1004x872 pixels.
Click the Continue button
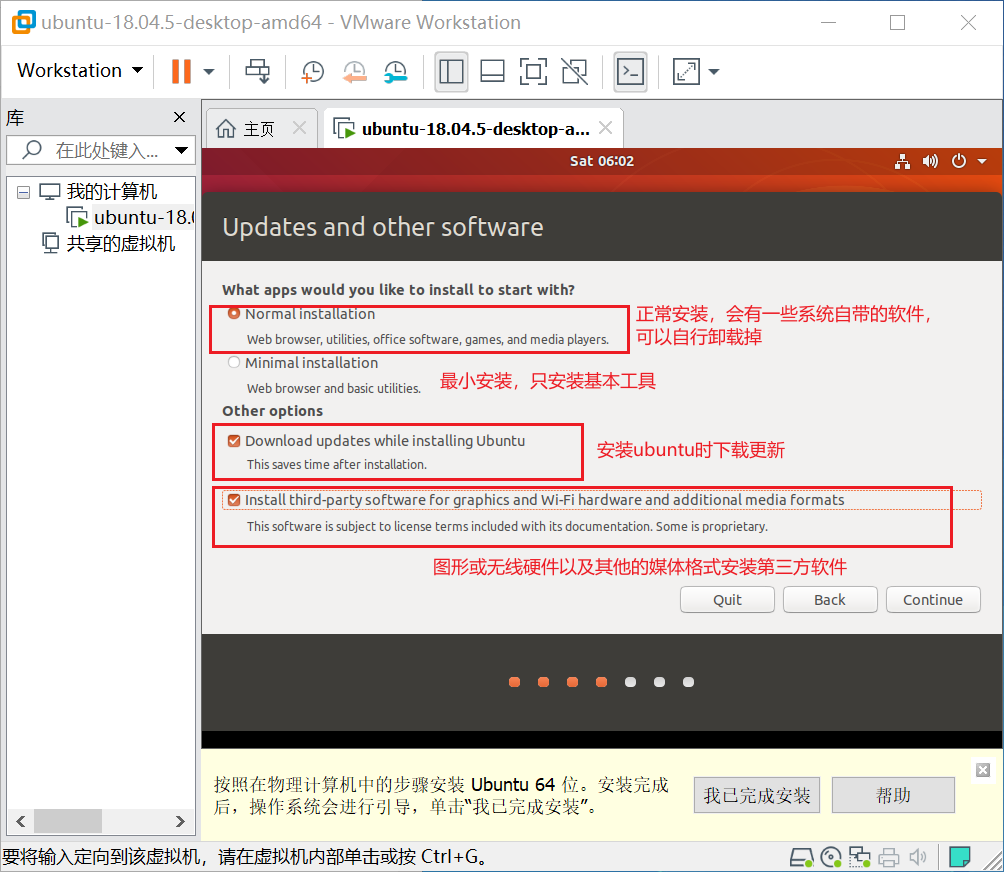(933, 600)
